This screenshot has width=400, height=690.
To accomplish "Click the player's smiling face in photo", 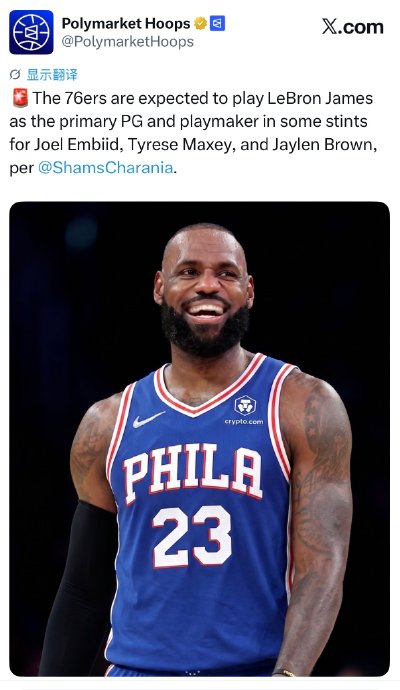I will pos(205,286).
